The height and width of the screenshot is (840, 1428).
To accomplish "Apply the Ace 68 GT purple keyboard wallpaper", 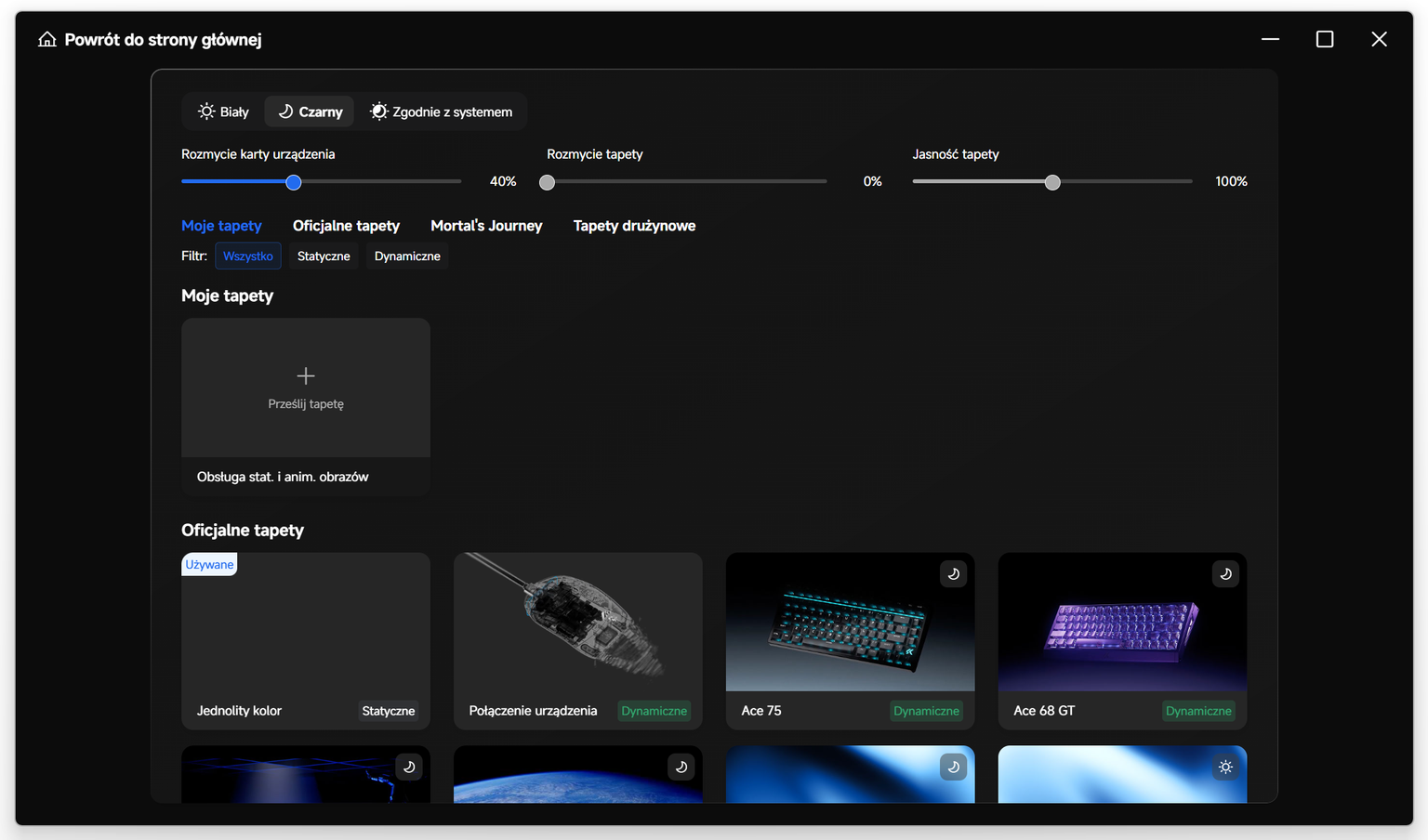I will pos(1122,641).
